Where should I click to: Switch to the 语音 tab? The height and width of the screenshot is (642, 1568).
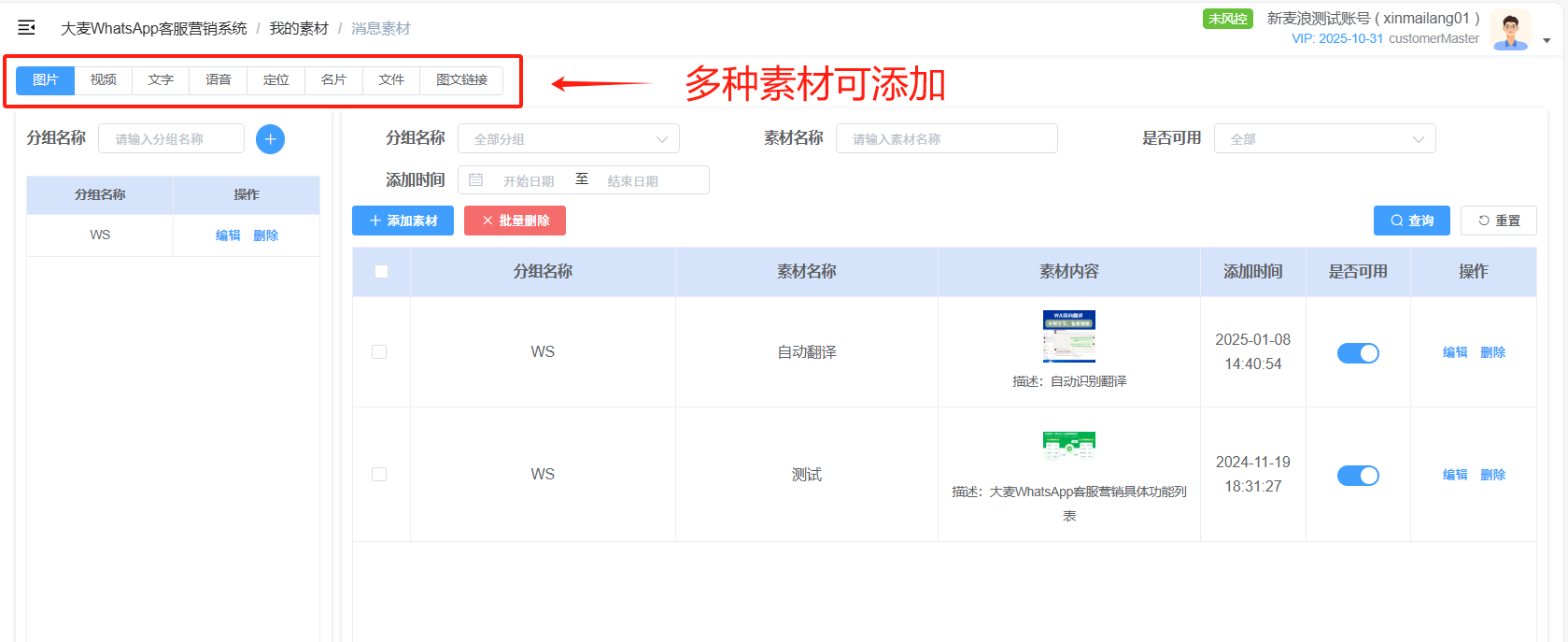click(219, 80)
